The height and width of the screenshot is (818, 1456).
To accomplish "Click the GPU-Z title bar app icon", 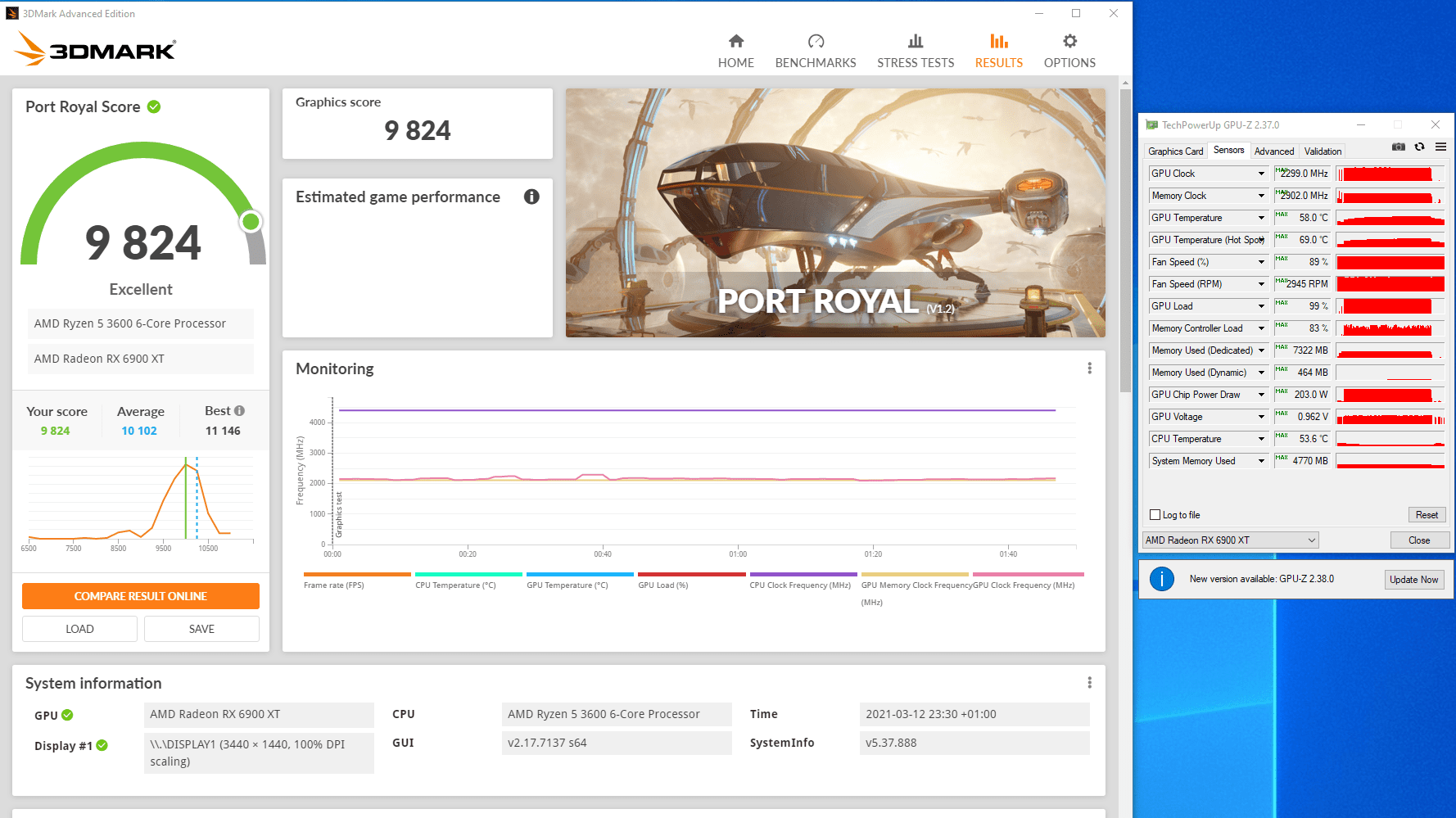I will pyautogui.click(x=1151, y=125).
